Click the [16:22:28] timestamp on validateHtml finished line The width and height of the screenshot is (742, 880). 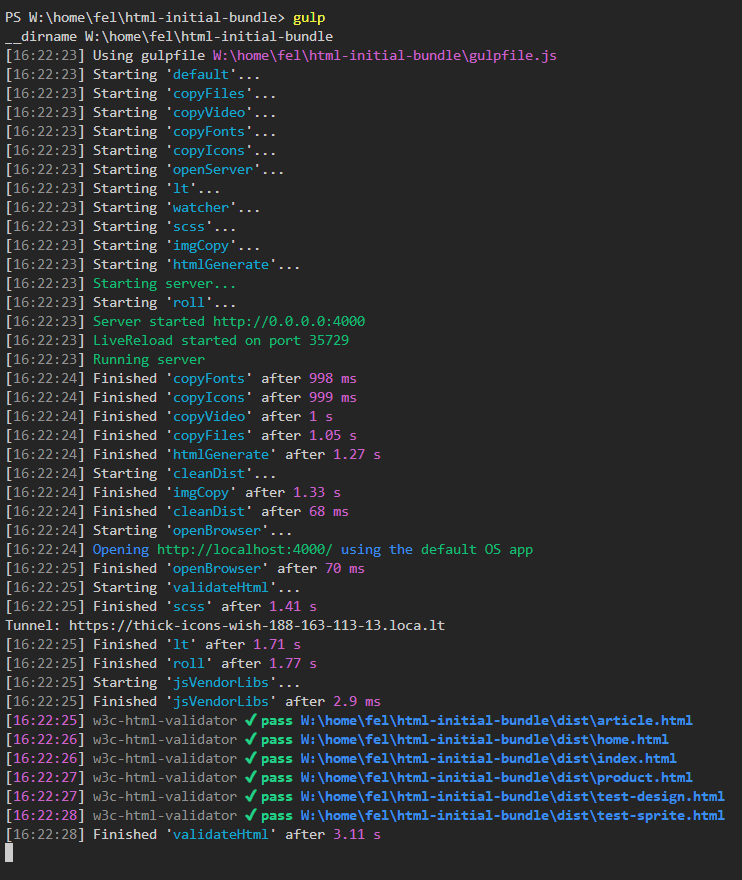coord(45,835)
